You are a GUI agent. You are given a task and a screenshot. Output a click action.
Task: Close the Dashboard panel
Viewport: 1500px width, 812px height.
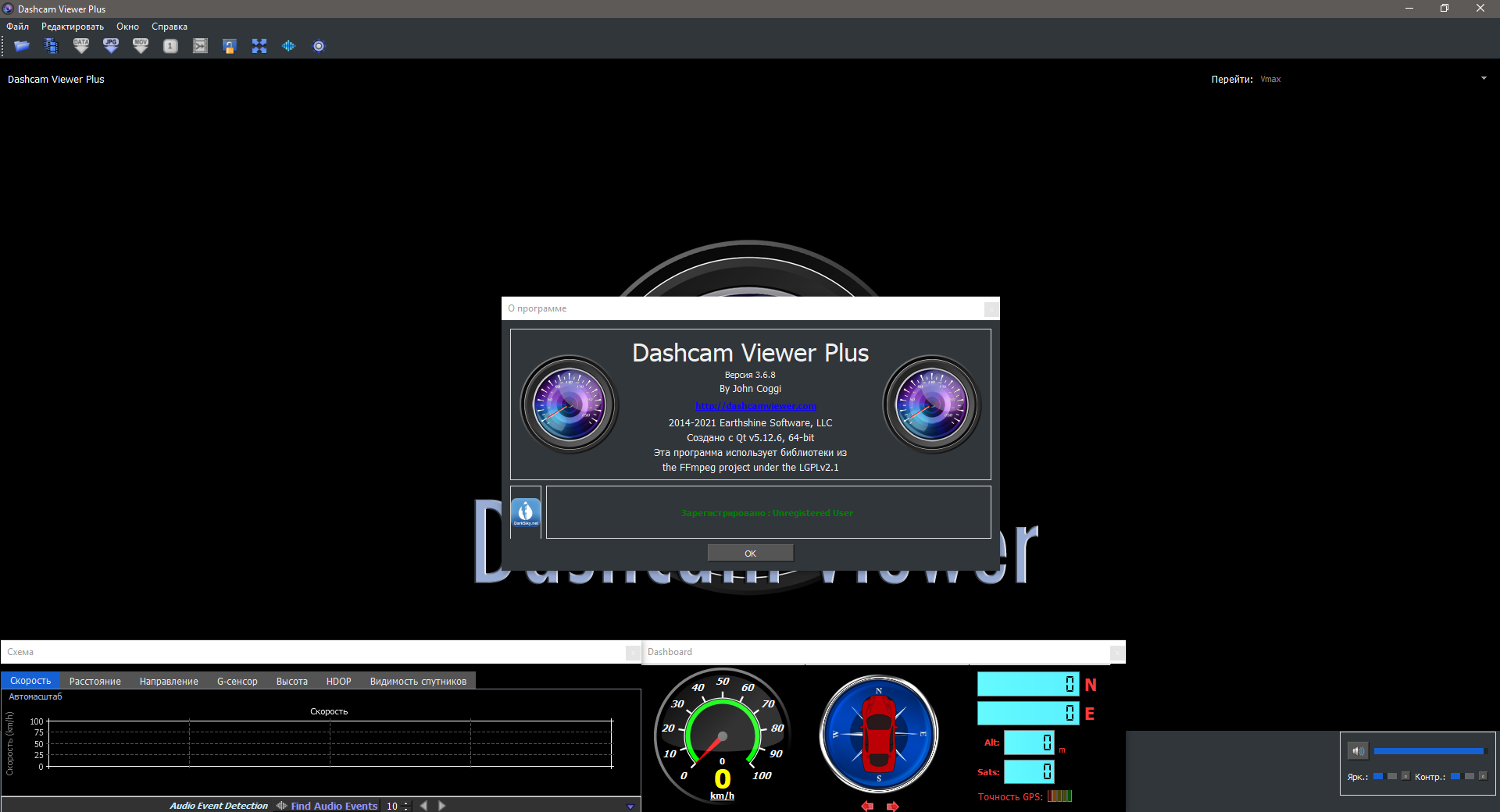click(x=1117, y=652)
